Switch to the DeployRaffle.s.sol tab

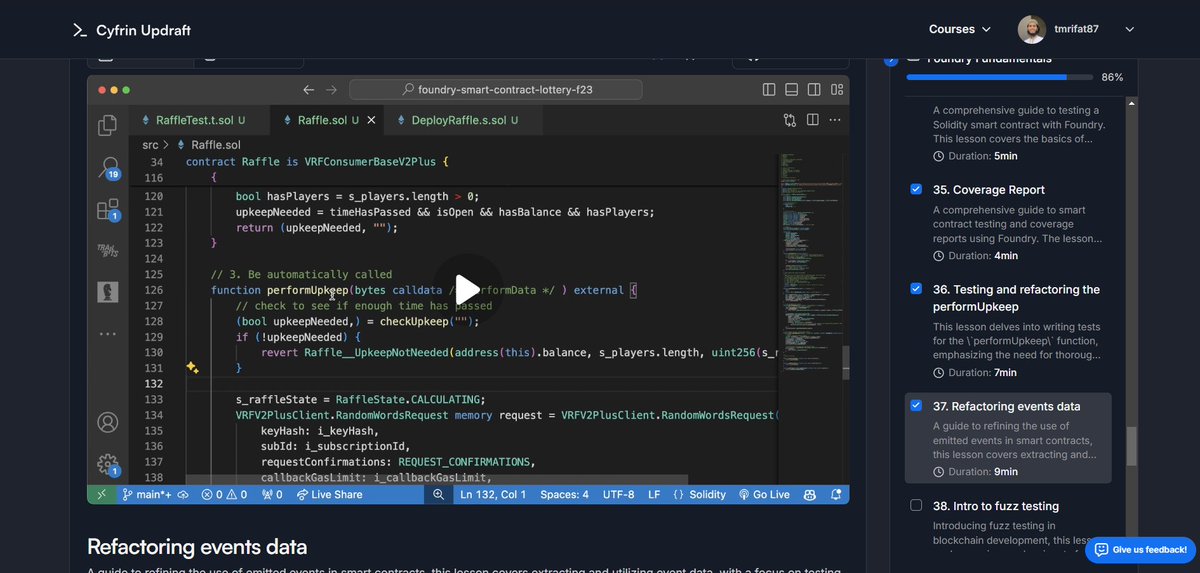pyautogui.click(x=464, y=120)
